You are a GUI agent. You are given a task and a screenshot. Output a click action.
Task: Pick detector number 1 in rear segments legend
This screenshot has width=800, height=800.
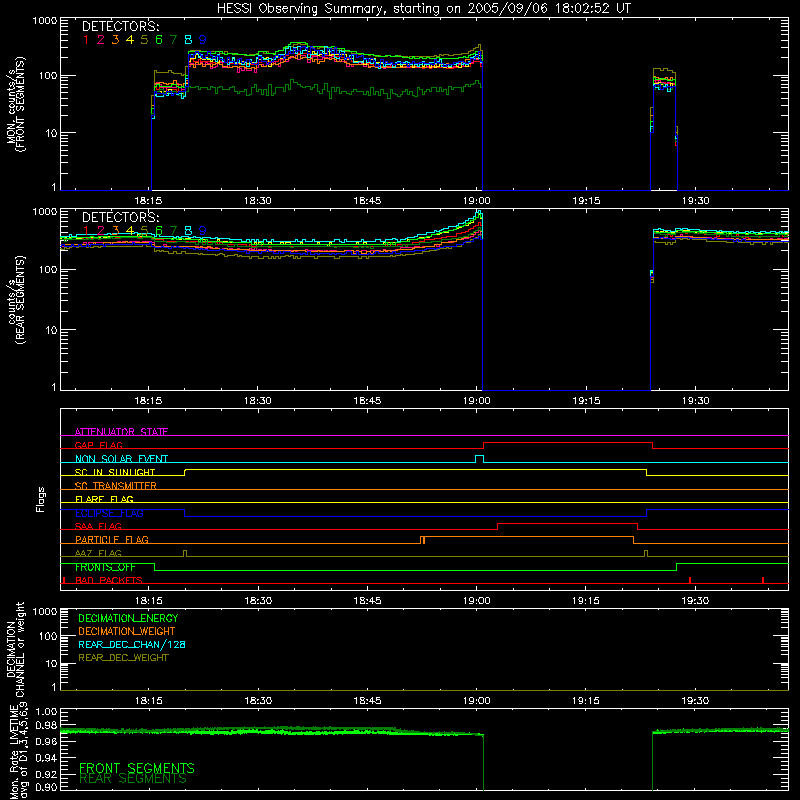[86, 231]
